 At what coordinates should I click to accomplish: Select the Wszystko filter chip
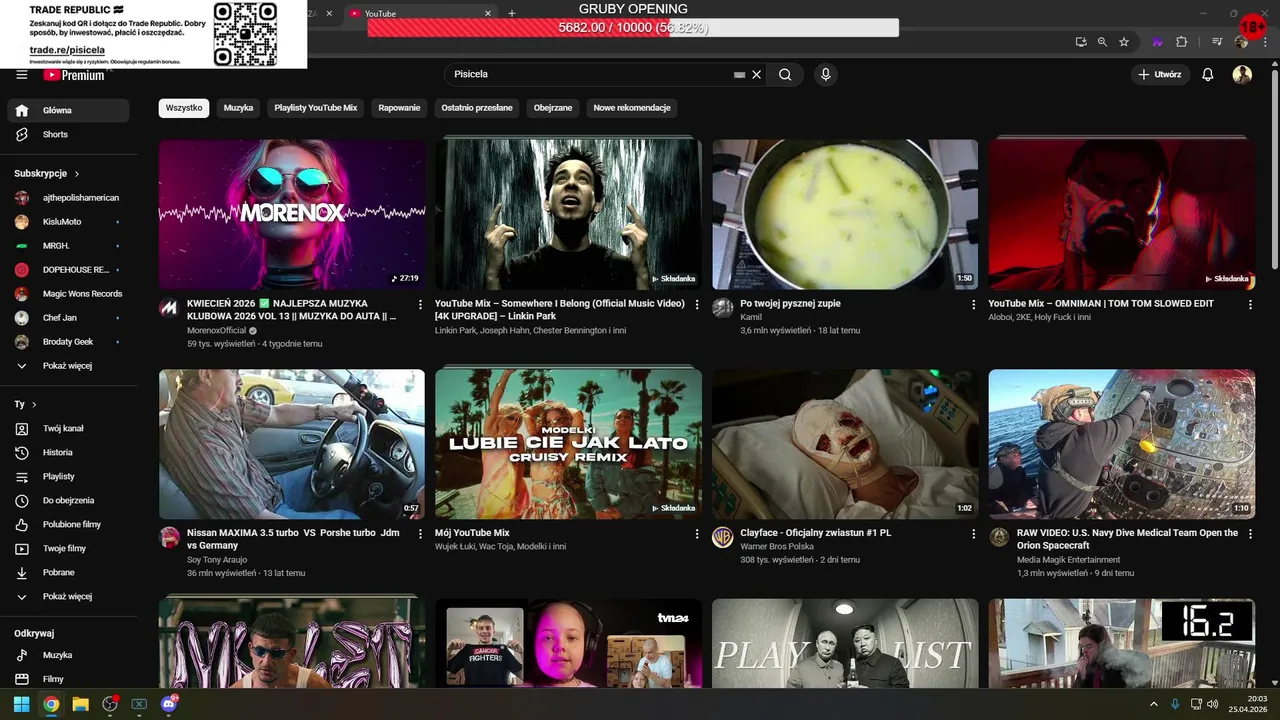[x=184, y=108]
